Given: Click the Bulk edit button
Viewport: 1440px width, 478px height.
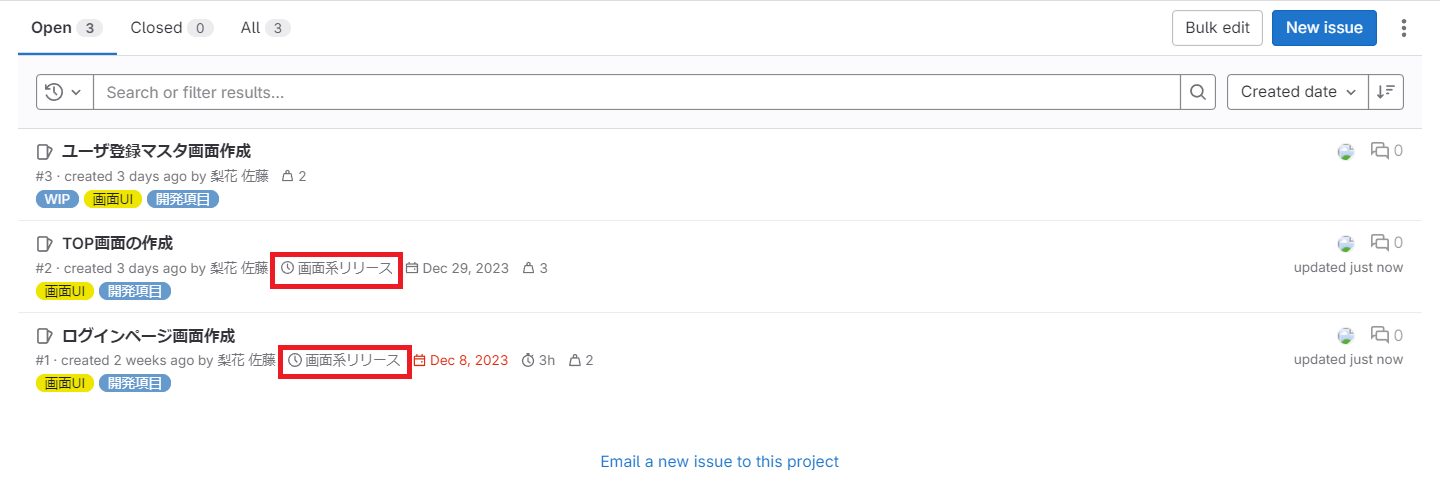Looking at the screenshot, I should tap(1217, 28).
